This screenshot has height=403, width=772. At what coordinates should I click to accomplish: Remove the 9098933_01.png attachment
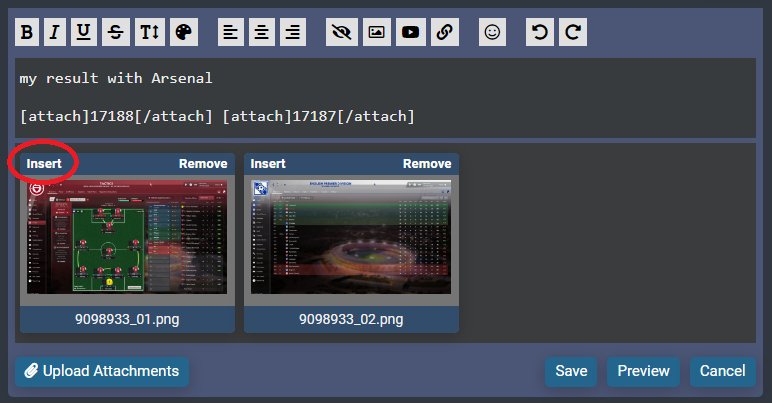(203, 164)
